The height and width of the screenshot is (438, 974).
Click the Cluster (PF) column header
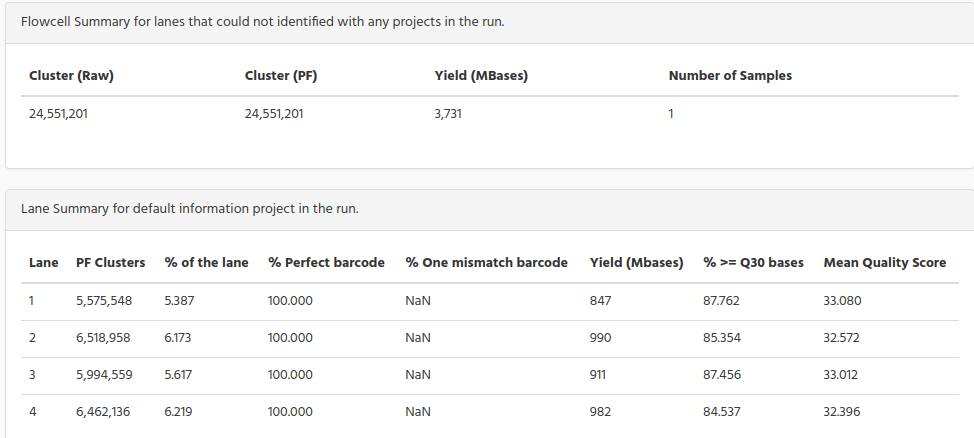coord(281,76)
